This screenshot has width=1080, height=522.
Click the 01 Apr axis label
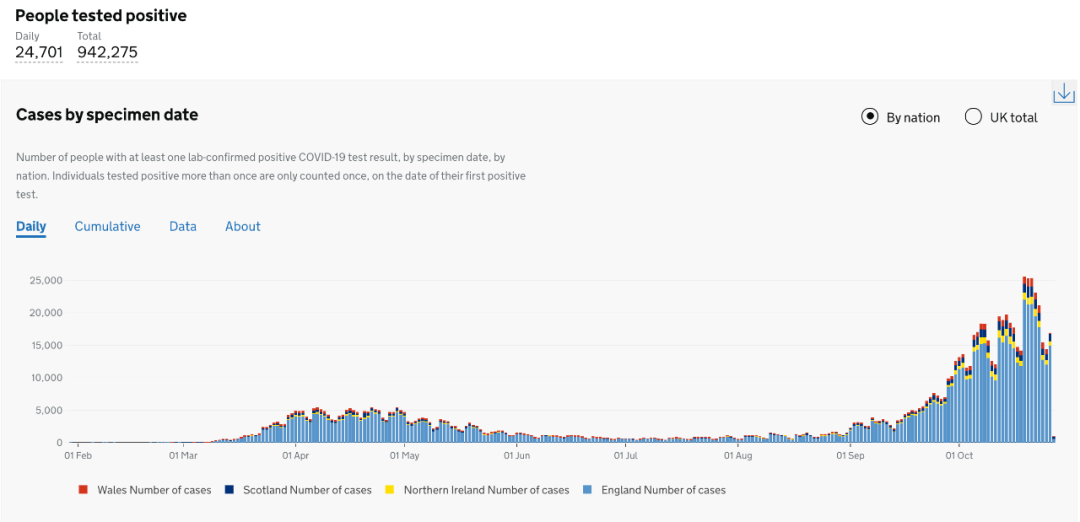tap(295, 455)
